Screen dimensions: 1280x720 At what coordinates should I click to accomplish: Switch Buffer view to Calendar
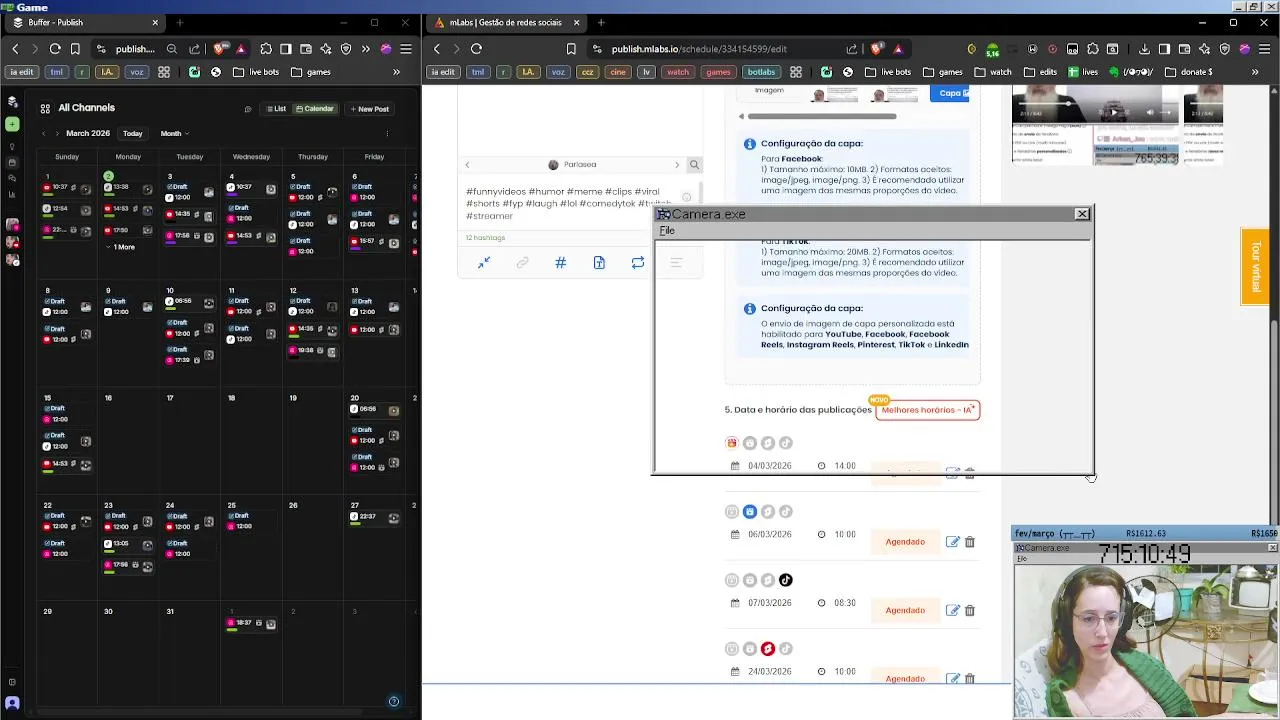point(314,109)
